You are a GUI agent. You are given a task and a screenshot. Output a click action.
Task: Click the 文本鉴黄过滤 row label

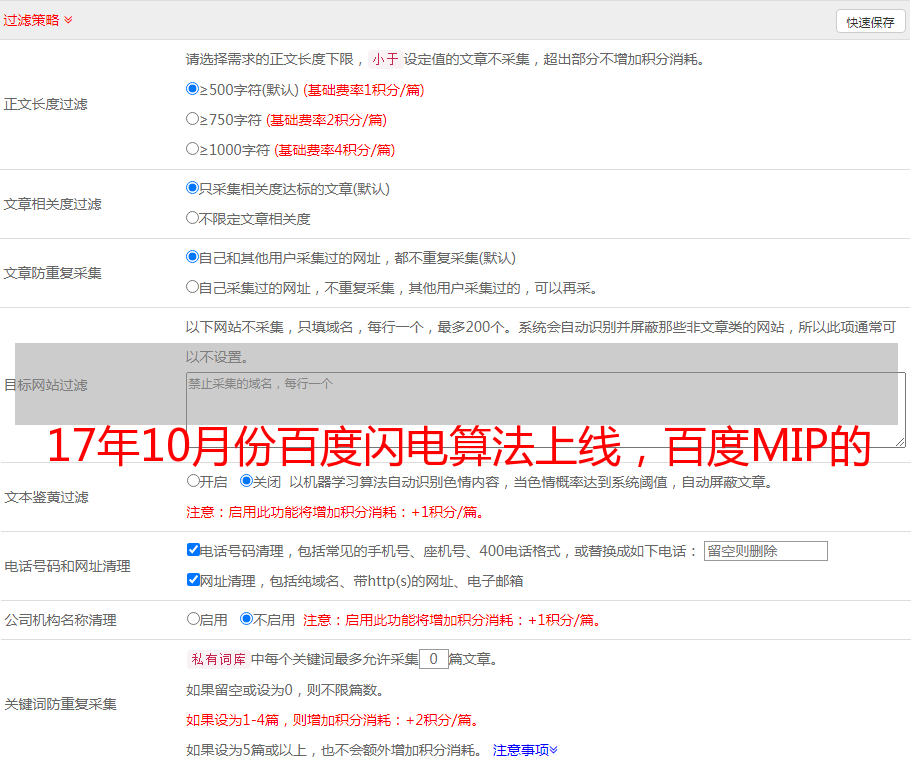pos(47,497)
